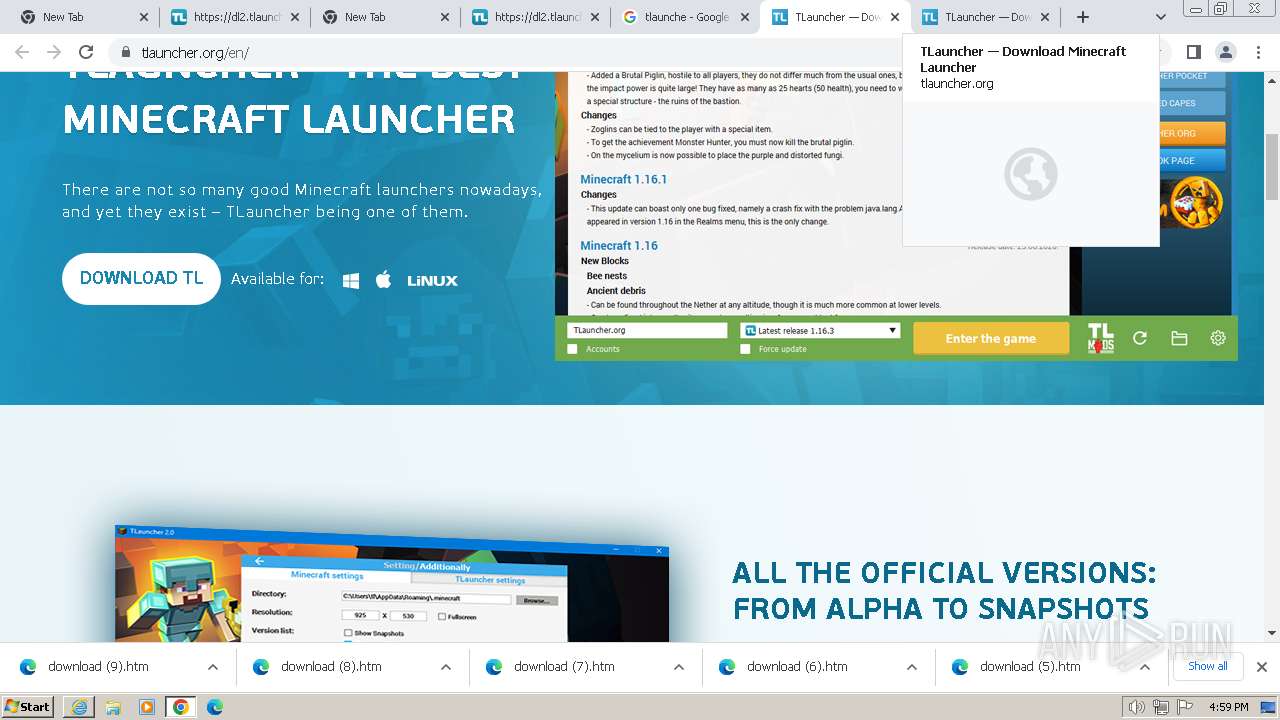This screenshot has width=1280, height=720.
Task: Open download (8).htm from downloads bar
Action: (331, 666)
